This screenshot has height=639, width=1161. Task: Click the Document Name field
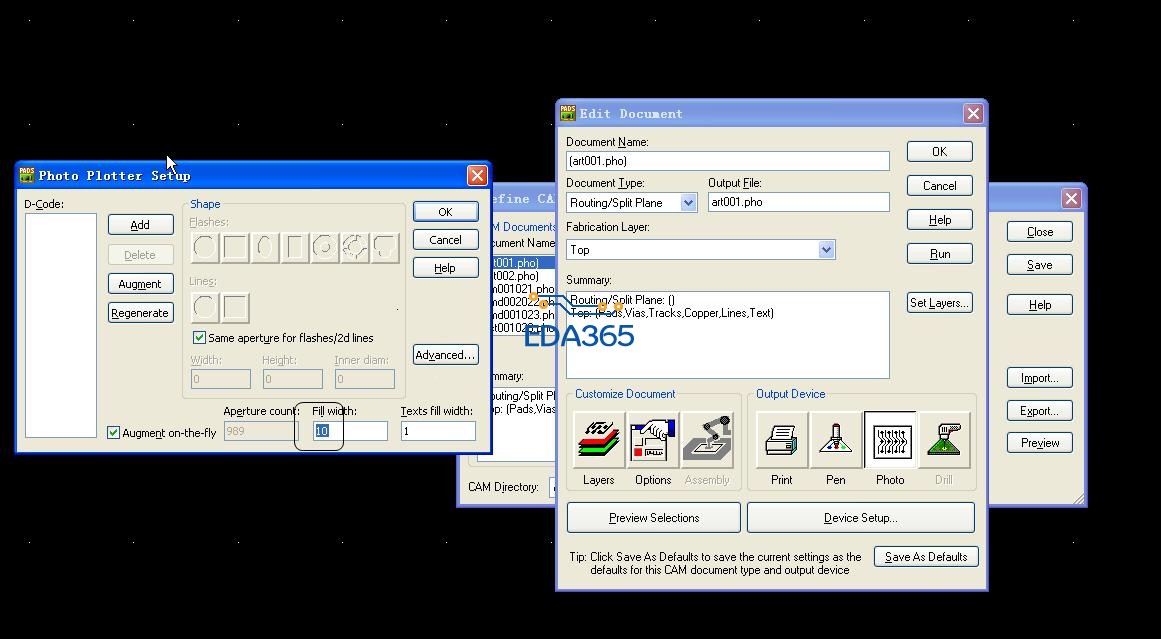[x=728, y=161]
